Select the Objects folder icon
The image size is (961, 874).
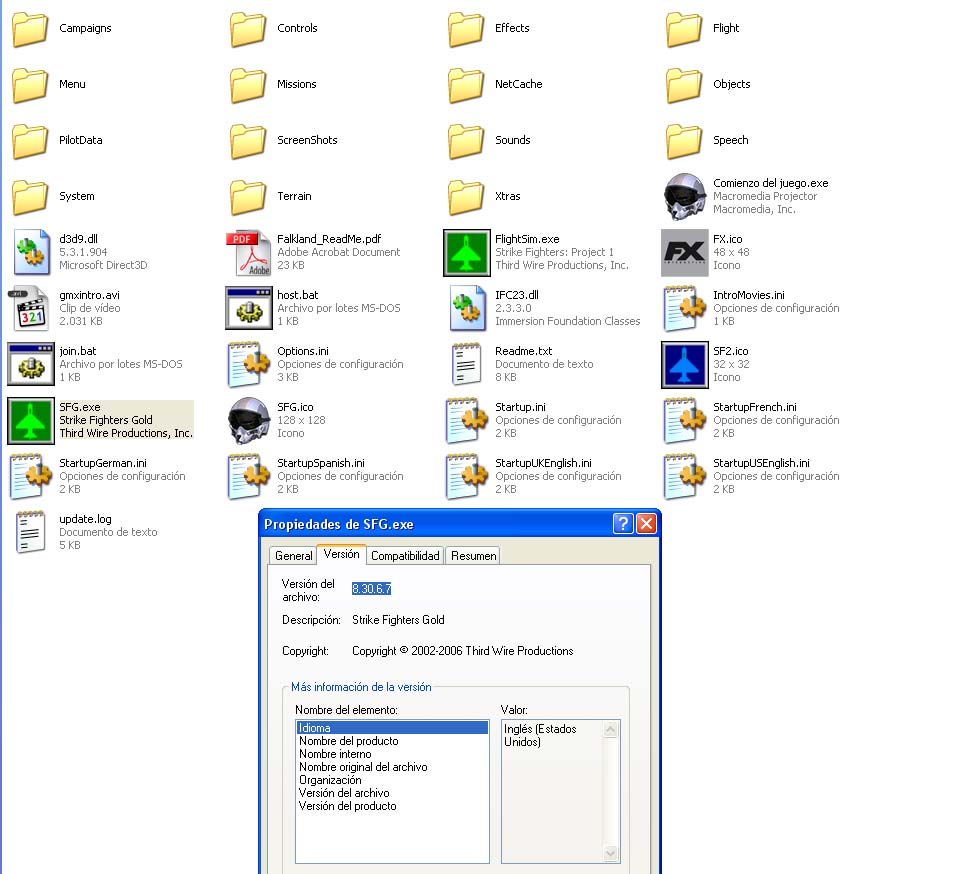pyautogui.click(x=684, y=85)
